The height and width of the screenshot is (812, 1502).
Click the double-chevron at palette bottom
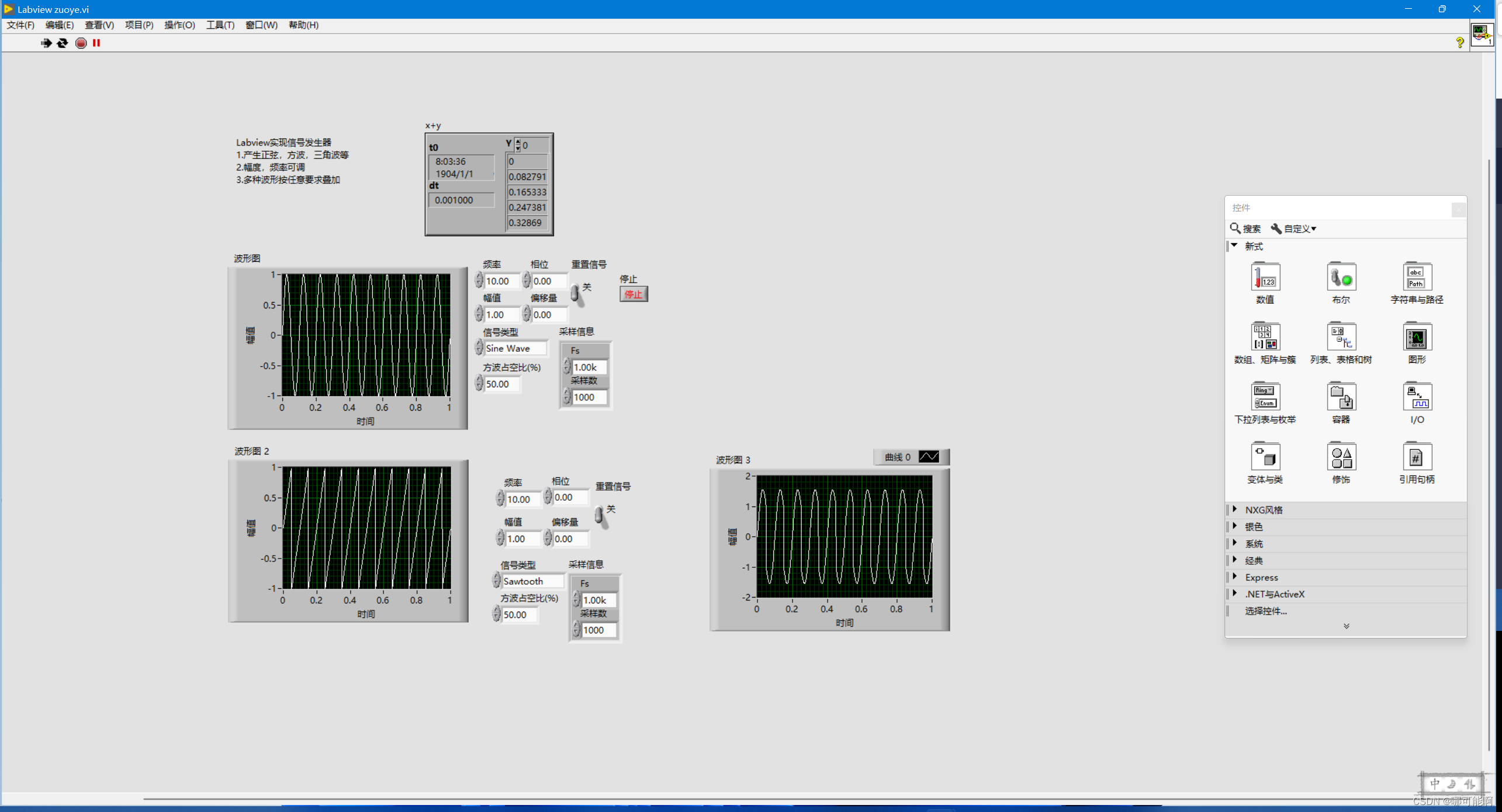(x=1346, y=626)
